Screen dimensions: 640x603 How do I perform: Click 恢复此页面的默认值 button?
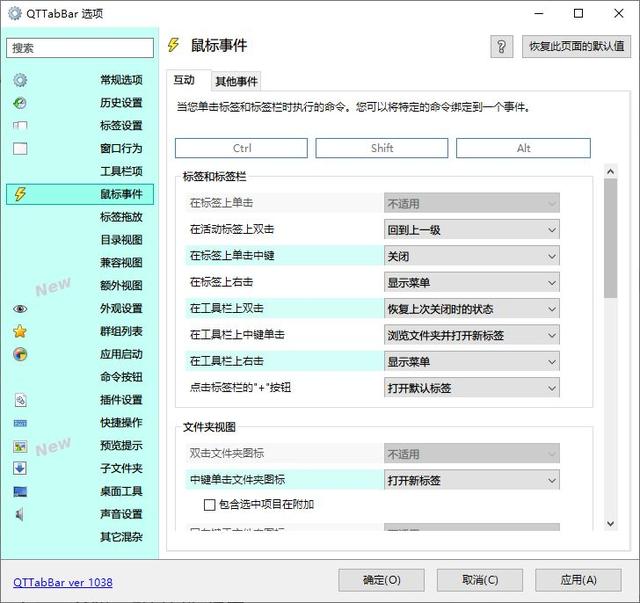tap(576, 47)
